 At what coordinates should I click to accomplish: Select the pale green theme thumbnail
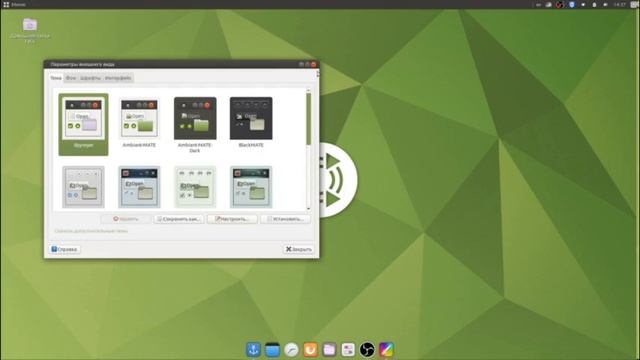(195, 187)
